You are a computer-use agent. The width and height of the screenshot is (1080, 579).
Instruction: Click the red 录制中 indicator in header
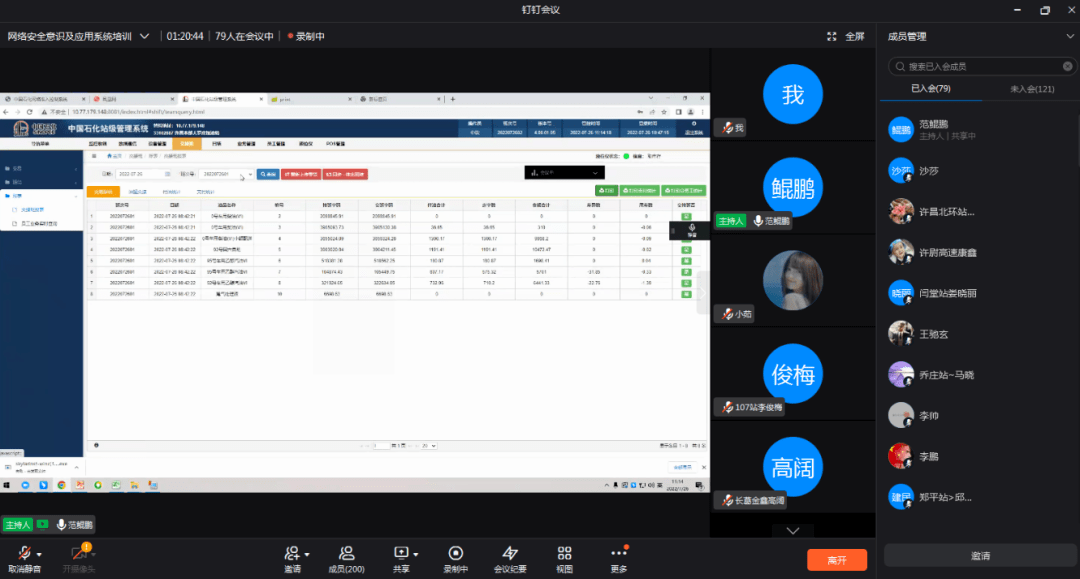(306, 36)
